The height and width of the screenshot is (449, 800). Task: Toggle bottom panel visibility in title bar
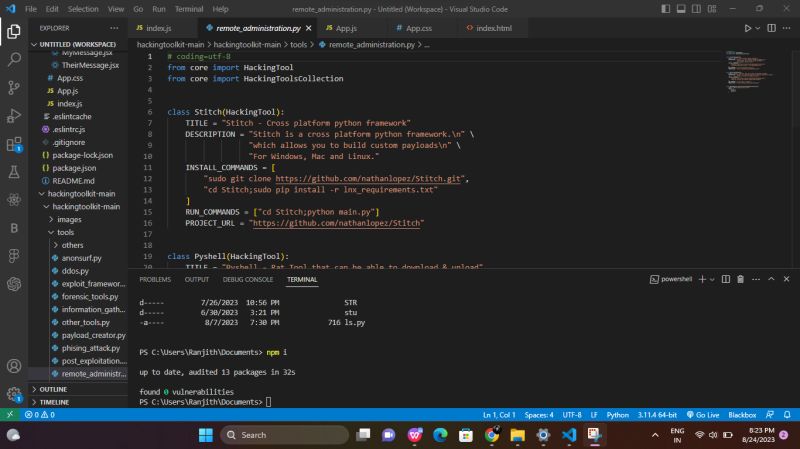tap(681, 9)
